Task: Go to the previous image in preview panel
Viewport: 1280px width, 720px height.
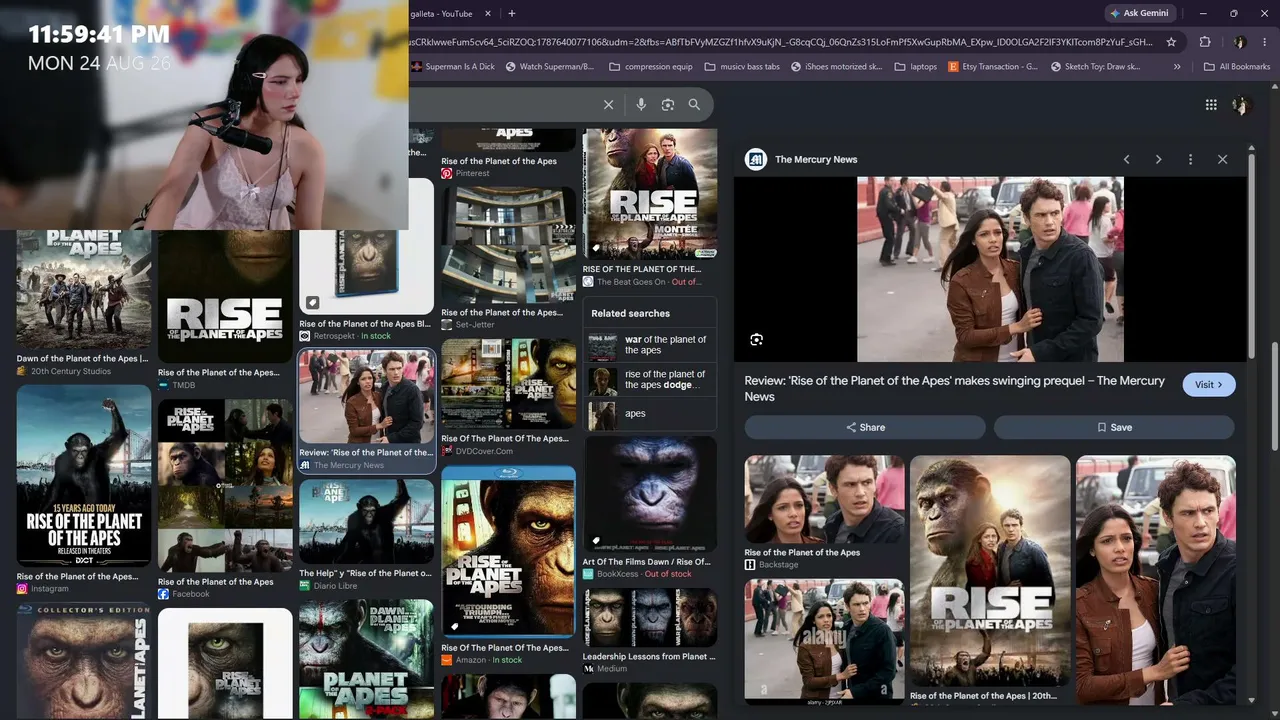Action: tap(1127, 160)
